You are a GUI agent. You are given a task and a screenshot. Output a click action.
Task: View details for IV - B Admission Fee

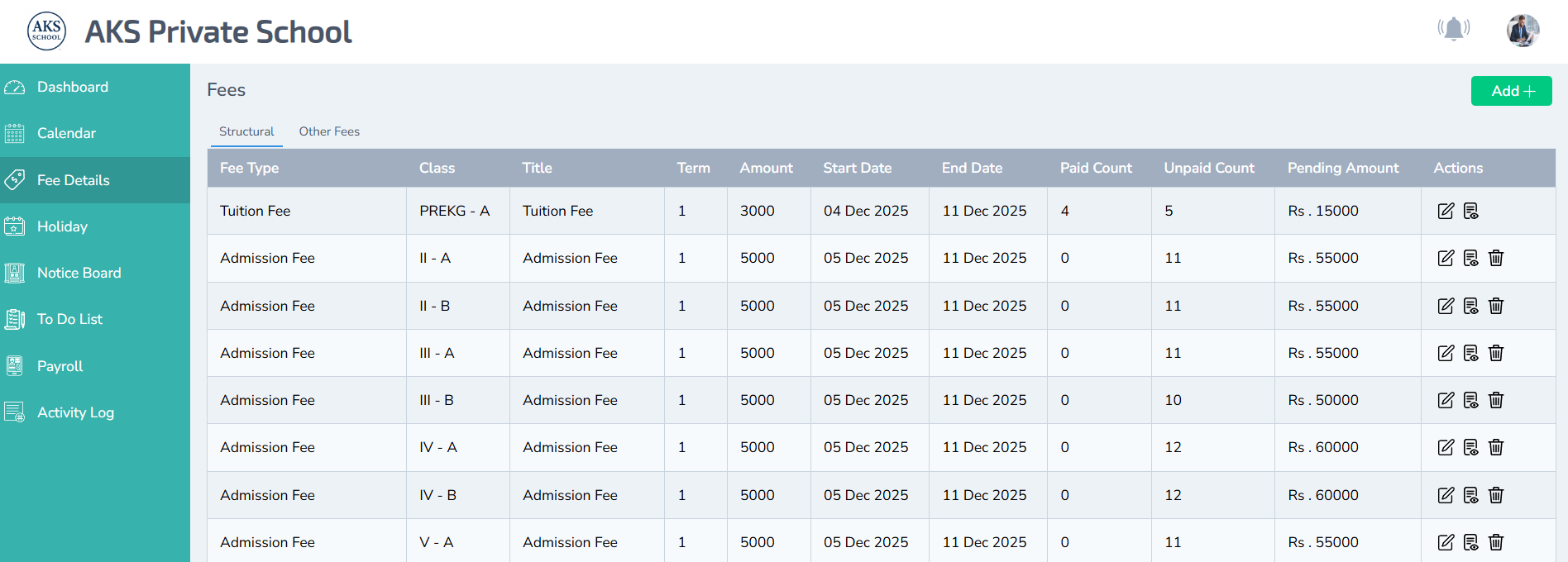(x=1470, y=495)
